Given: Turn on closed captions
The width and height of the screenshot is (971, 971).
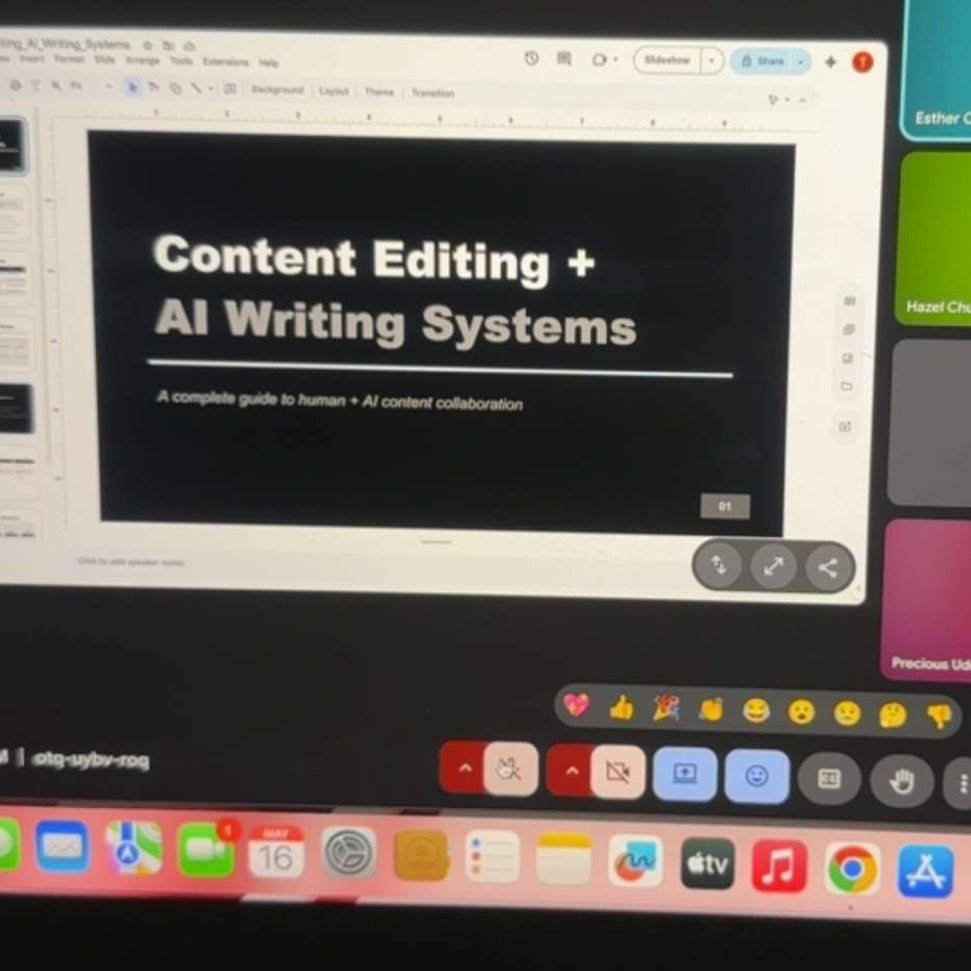Looking at the screenshot, I should pyautogui.click(x=829, y=778).
